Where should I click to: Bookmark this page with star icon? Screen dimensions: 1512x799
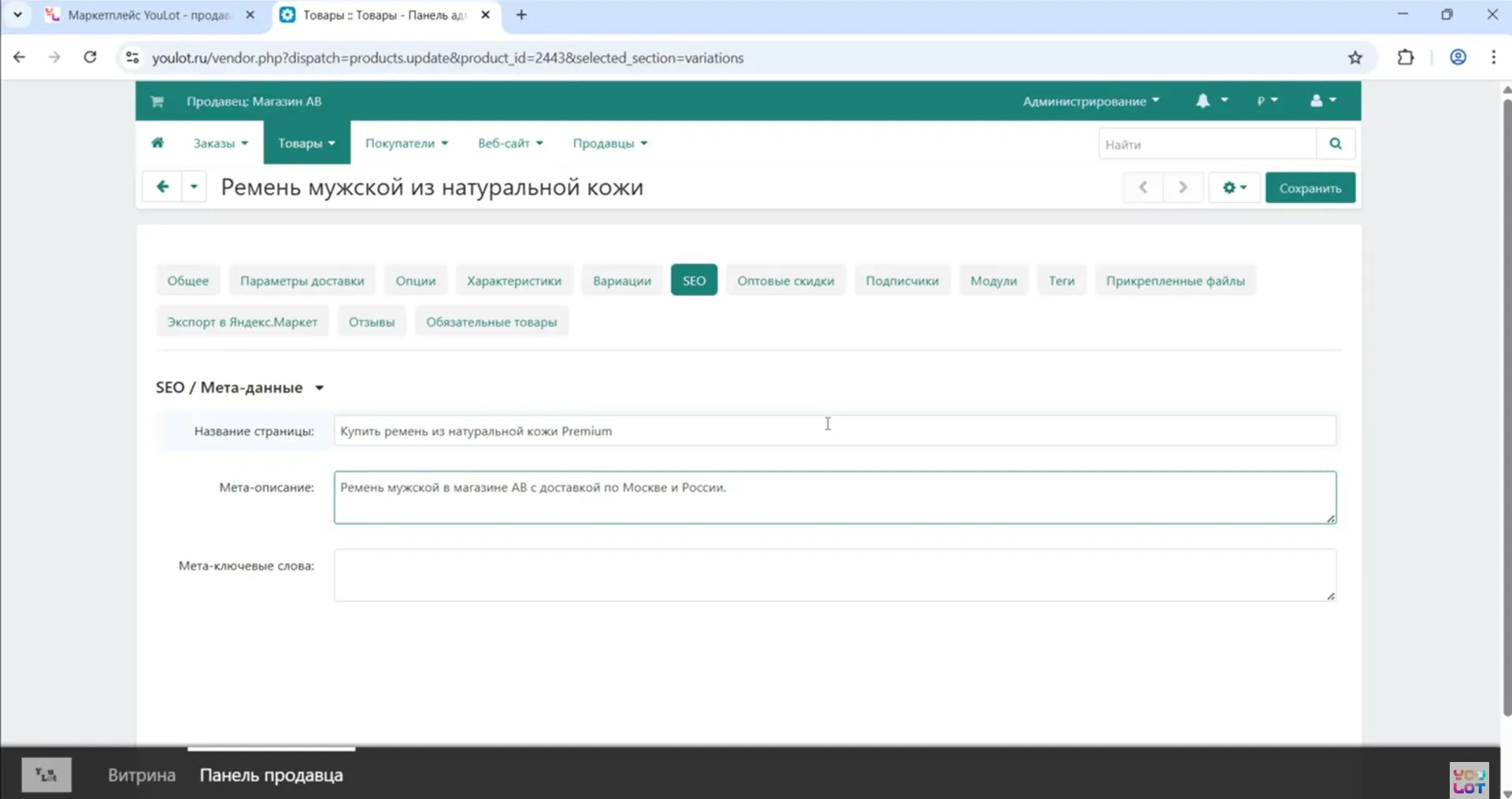coord(1354,58)
